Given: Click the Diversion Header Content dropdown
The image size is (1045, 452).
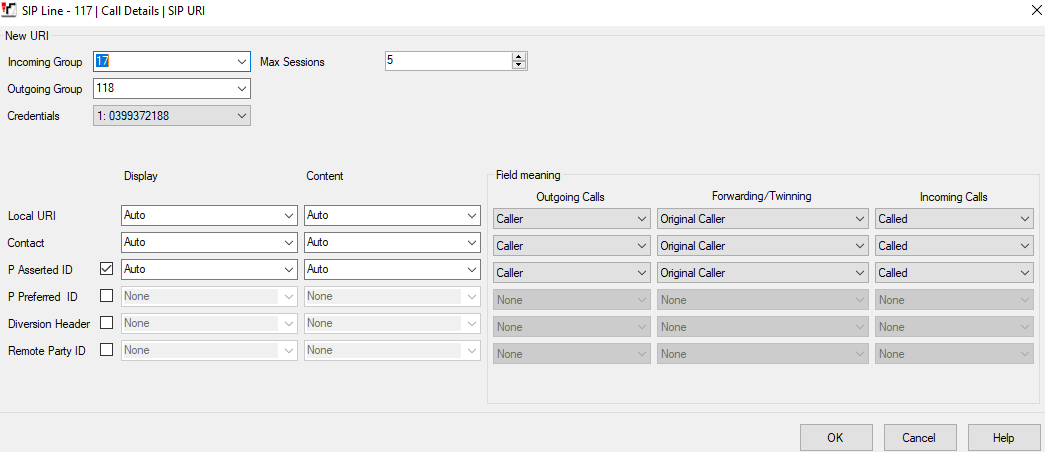Looking at the screenshot, I should point(393,323).
